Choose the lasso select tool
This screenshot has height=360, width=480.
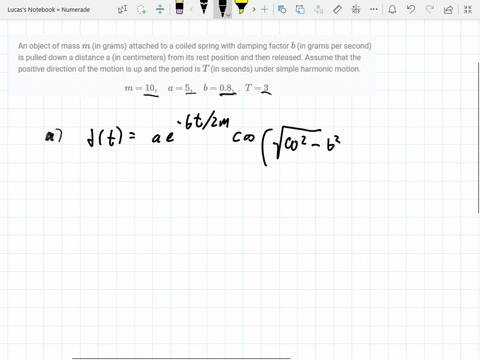141,9
